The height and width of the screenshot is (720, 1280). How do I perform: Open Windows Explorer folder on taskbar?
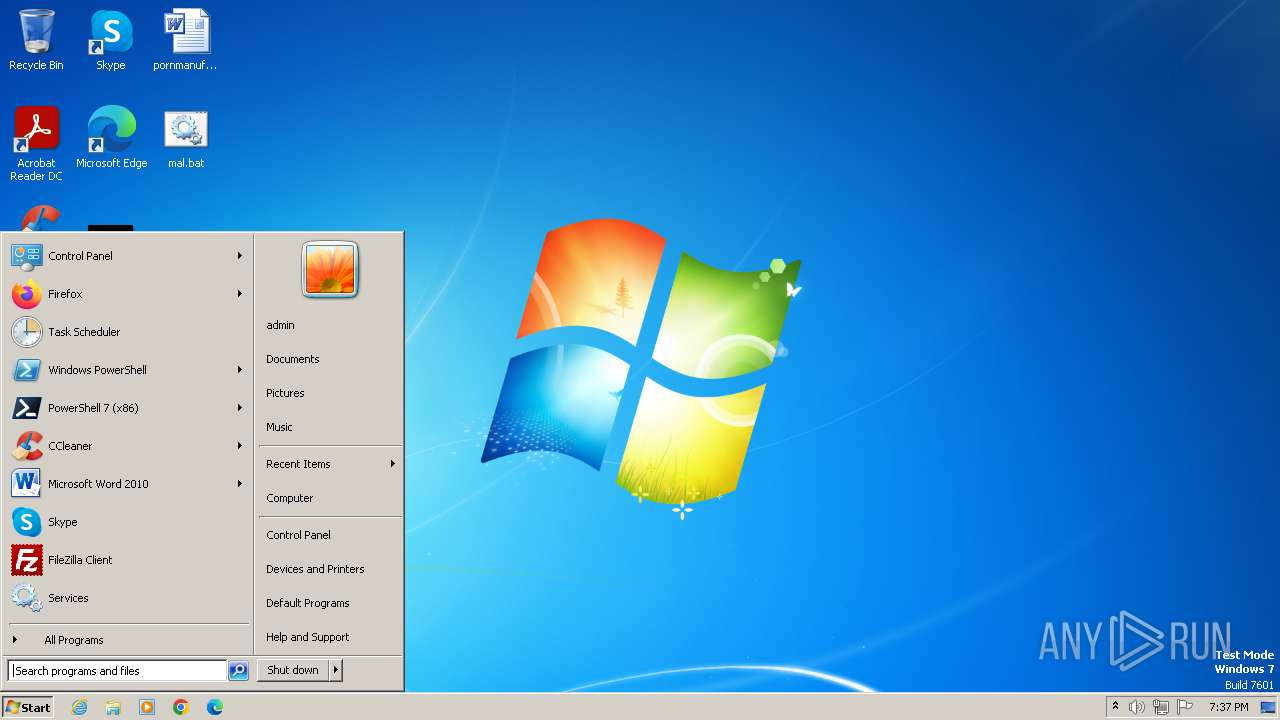point(113,707)
